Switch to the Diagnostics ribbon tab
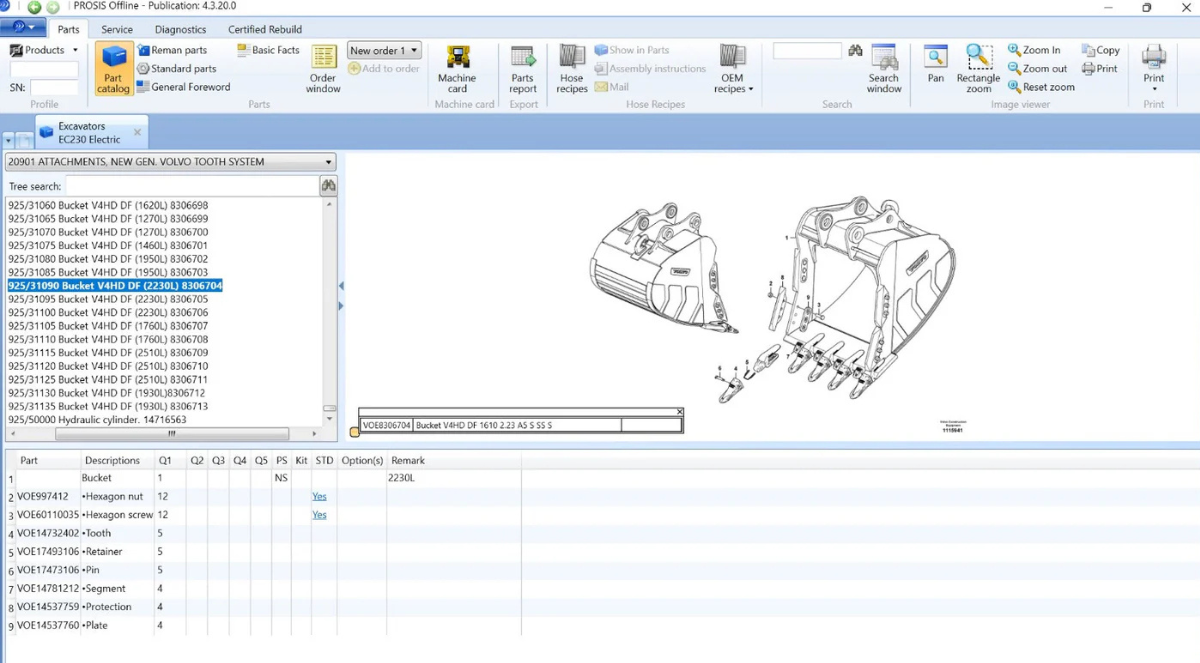 (x=180, y=30)
